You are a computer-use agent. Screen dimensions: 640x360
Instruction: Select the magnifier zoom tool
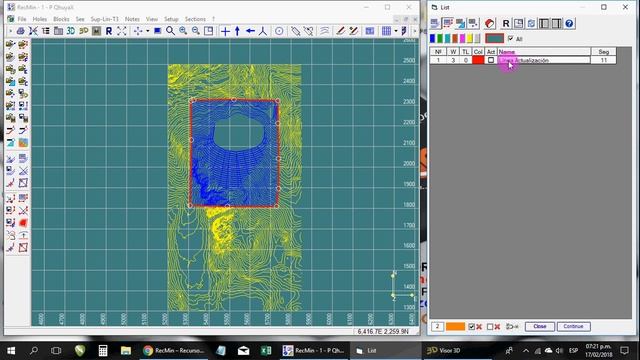[170, 31]
